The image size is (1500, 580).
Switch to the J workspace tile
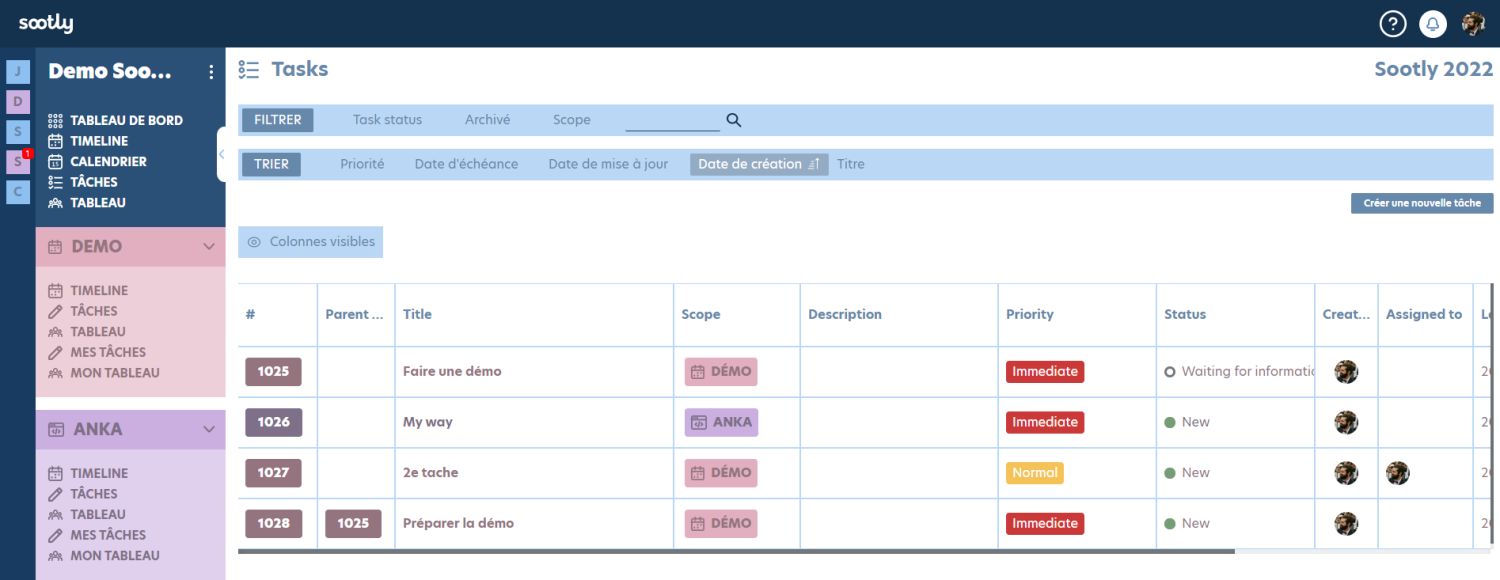tap(18, 72)
